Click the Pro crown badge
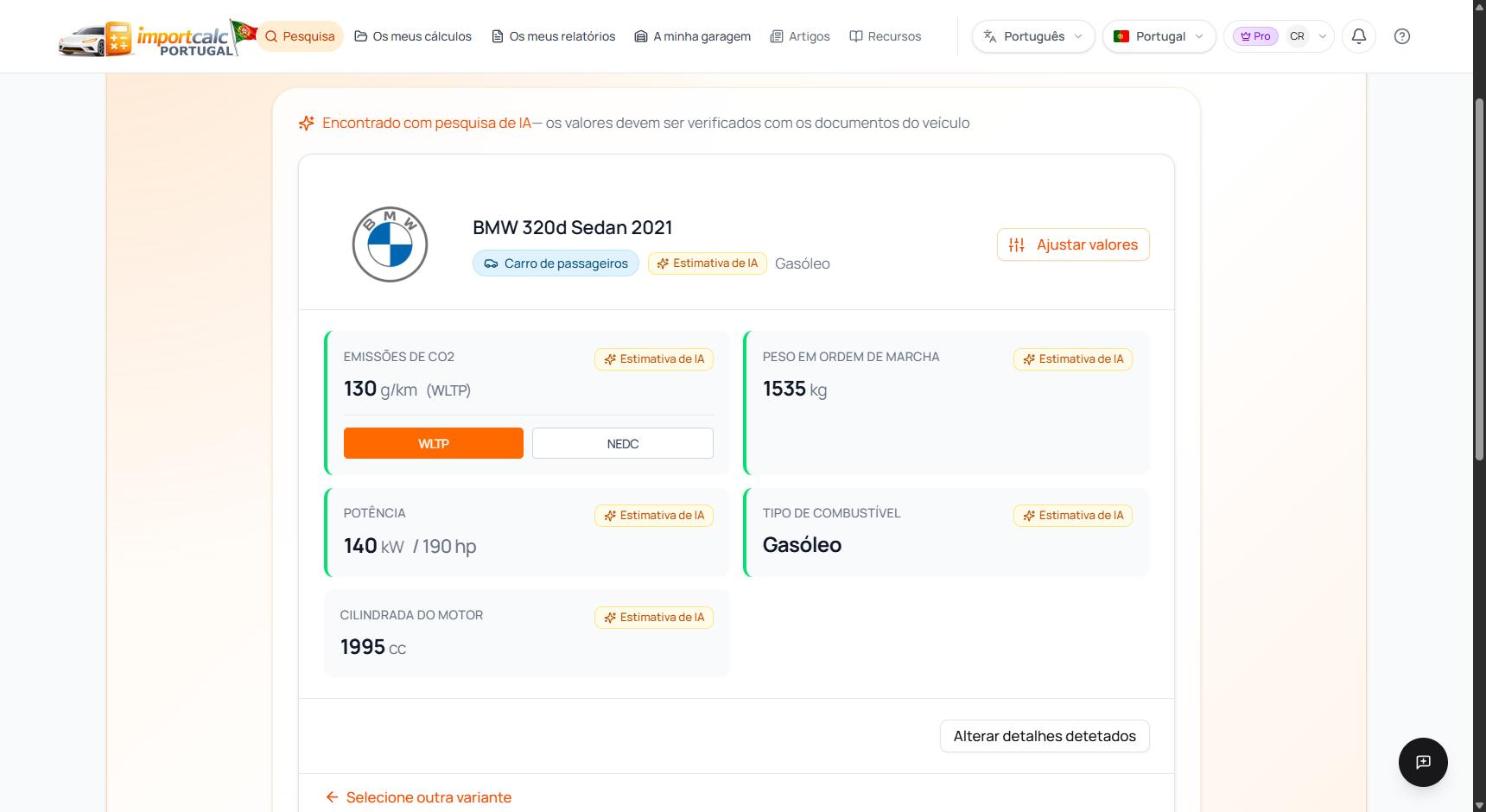Image resolution: width=1486 pixels, height=812 pixels. tap(1255, 36)
